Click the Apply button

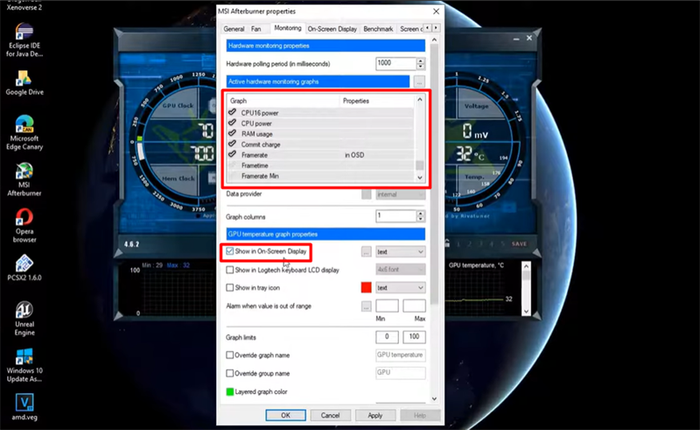pos(375,415)
